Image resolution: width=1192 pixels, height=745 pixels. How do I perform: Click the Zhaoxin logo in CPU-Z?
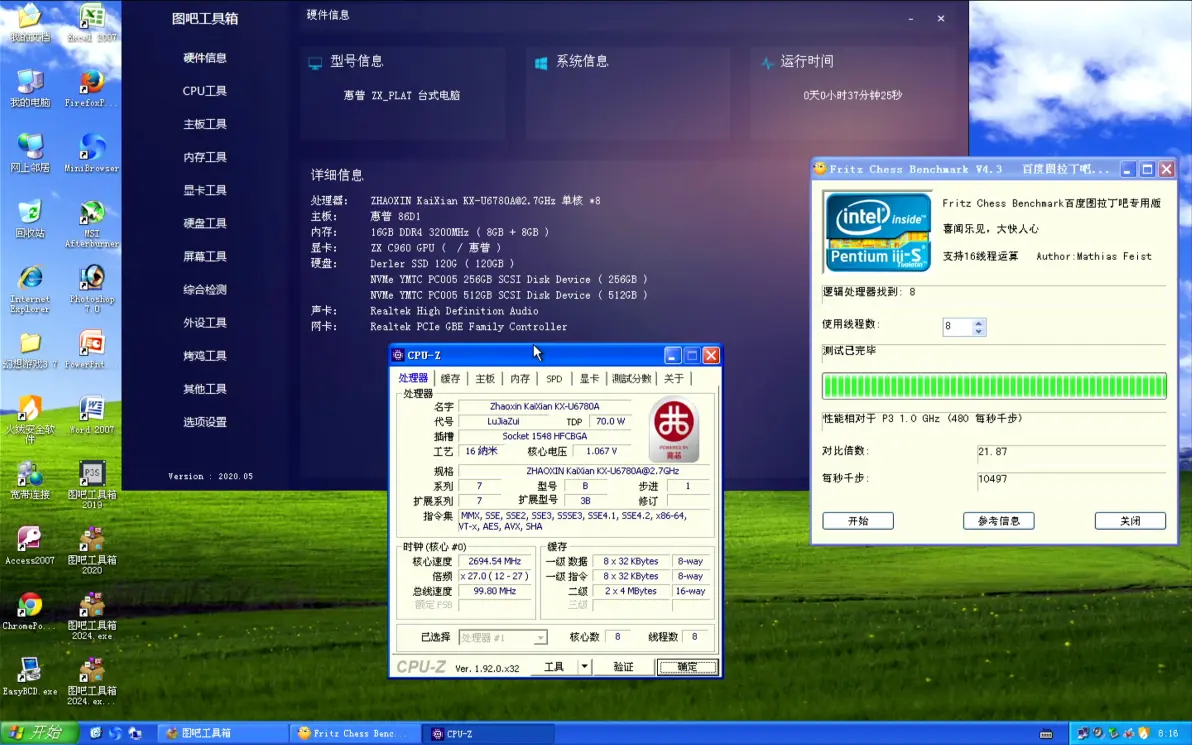pyautogui.click(x=674, y=430)
